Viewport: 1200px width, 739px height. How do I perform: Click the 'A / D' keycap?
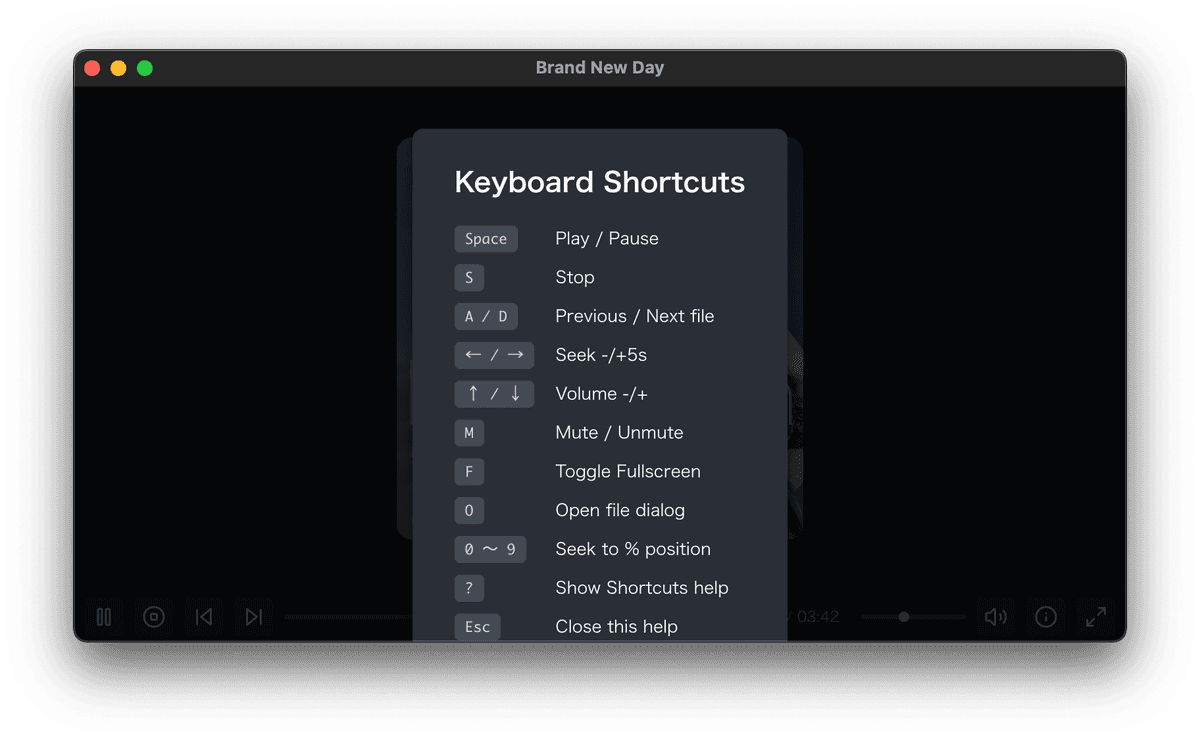point(486,316)
